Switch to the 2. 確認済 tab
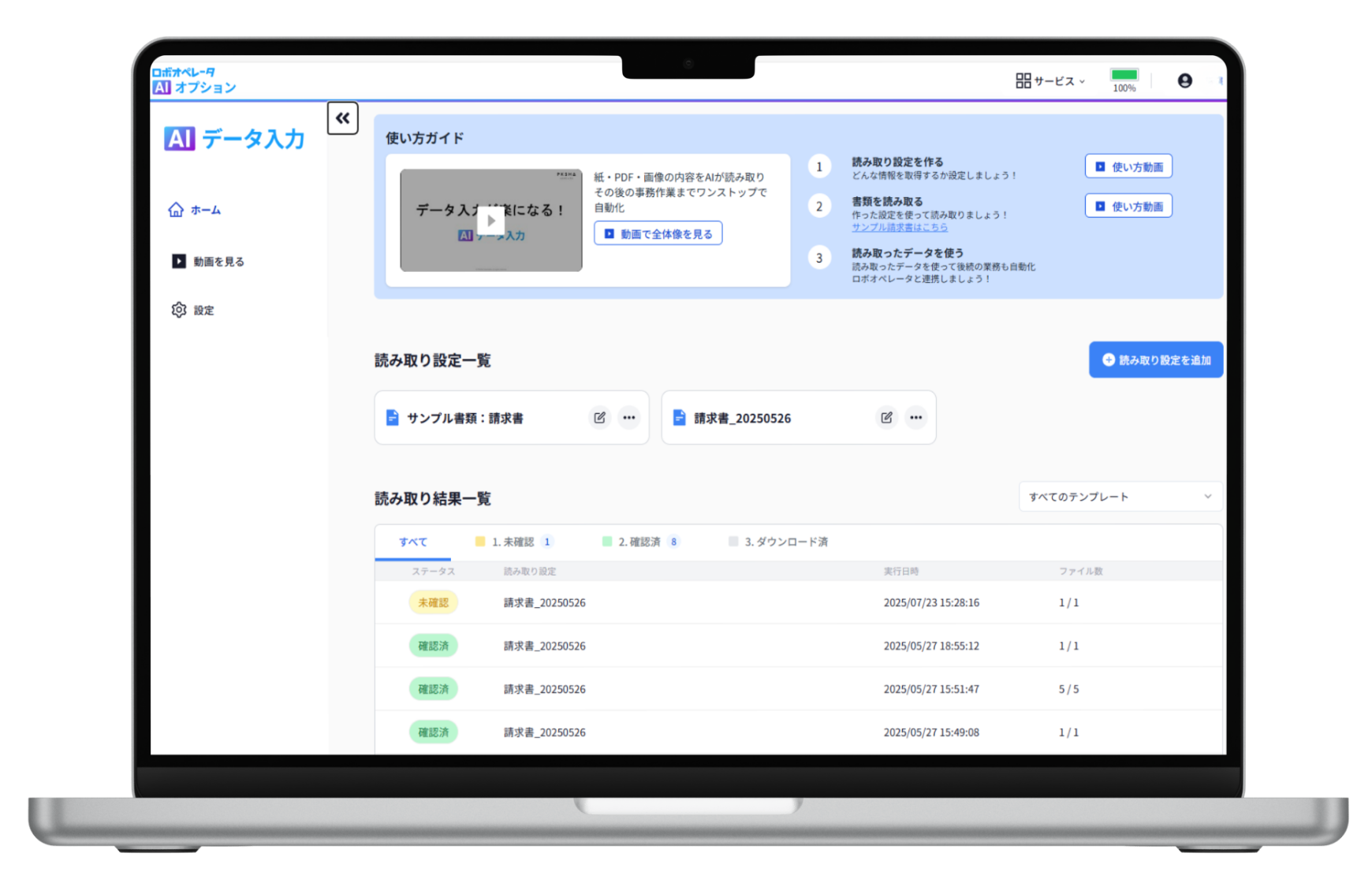The height and width of the screenshot is (883, 1372). coord(639,542)
